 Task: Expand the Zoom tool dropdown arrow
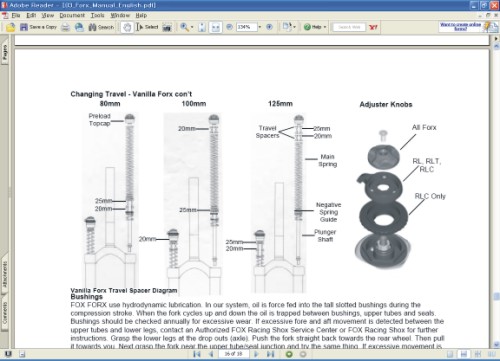pos(192,27)
